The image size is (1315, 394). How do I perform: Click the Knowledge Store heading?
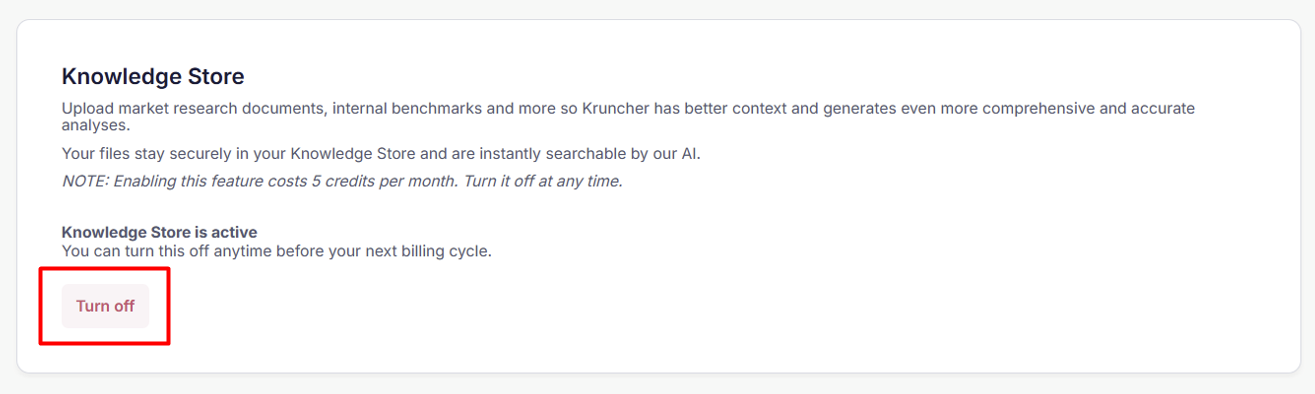153,76
